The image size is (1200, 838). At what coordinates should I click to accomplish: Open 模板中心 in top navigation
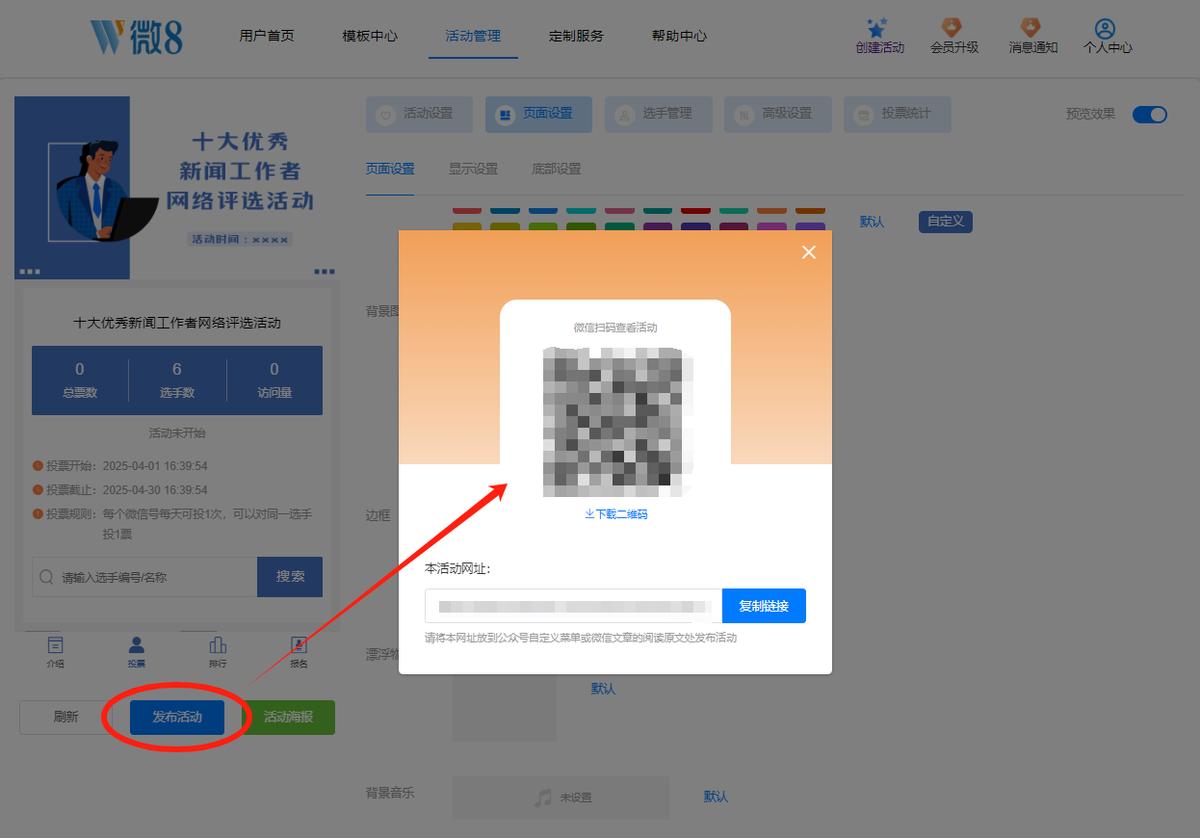click(370, 36)
